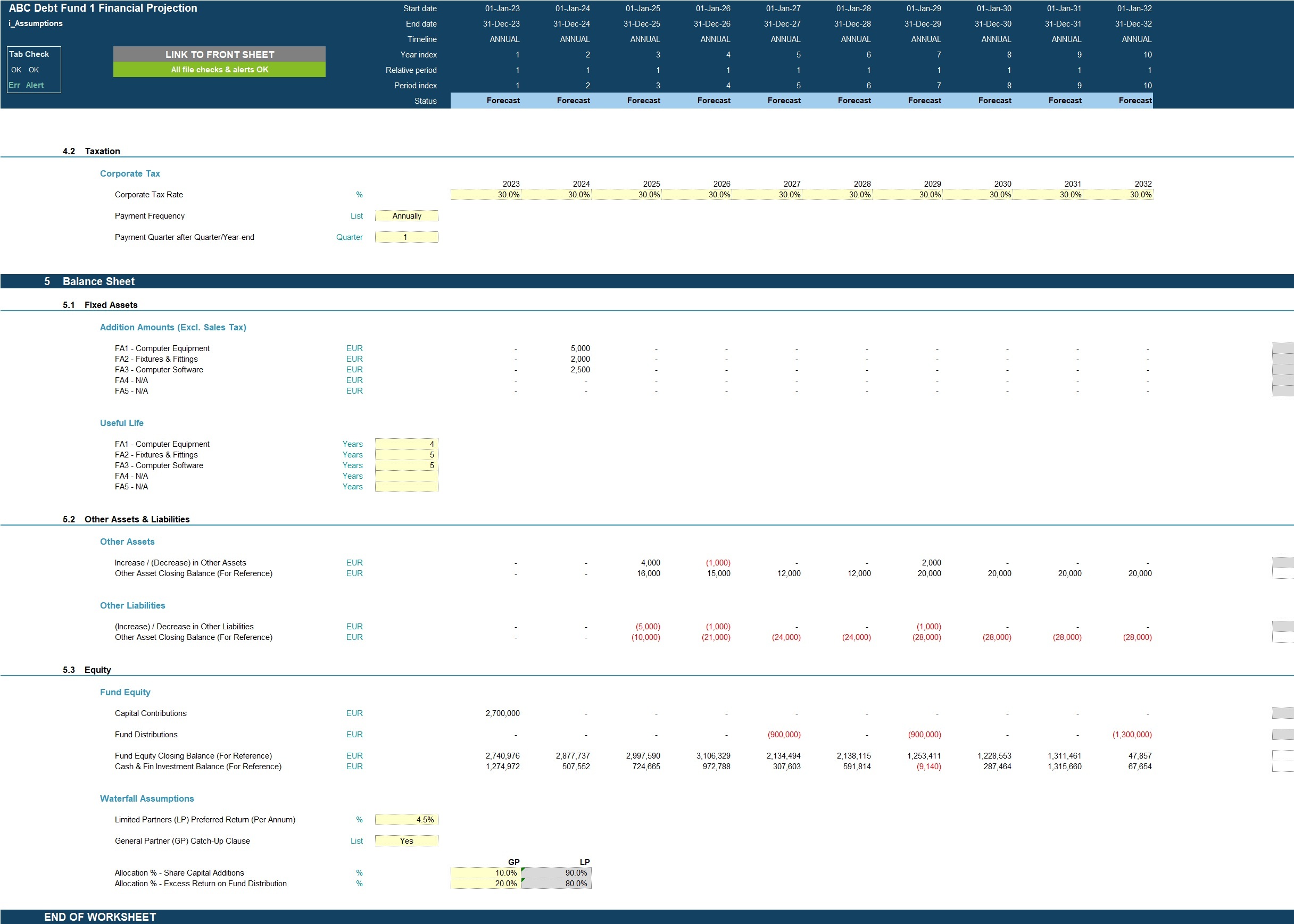Select the first Forecast status cell
This screenshot has height=924, width=1294.
click(x=485, y=101)
